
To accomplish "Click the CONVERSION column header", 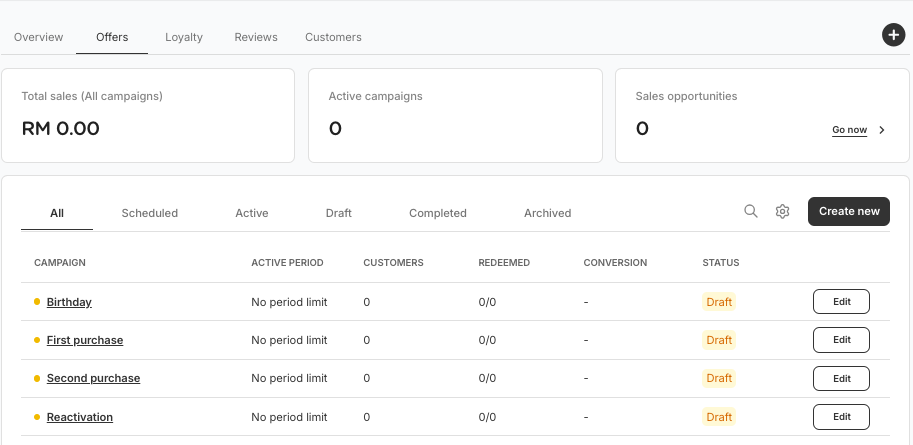I will (x=615, y=263).
